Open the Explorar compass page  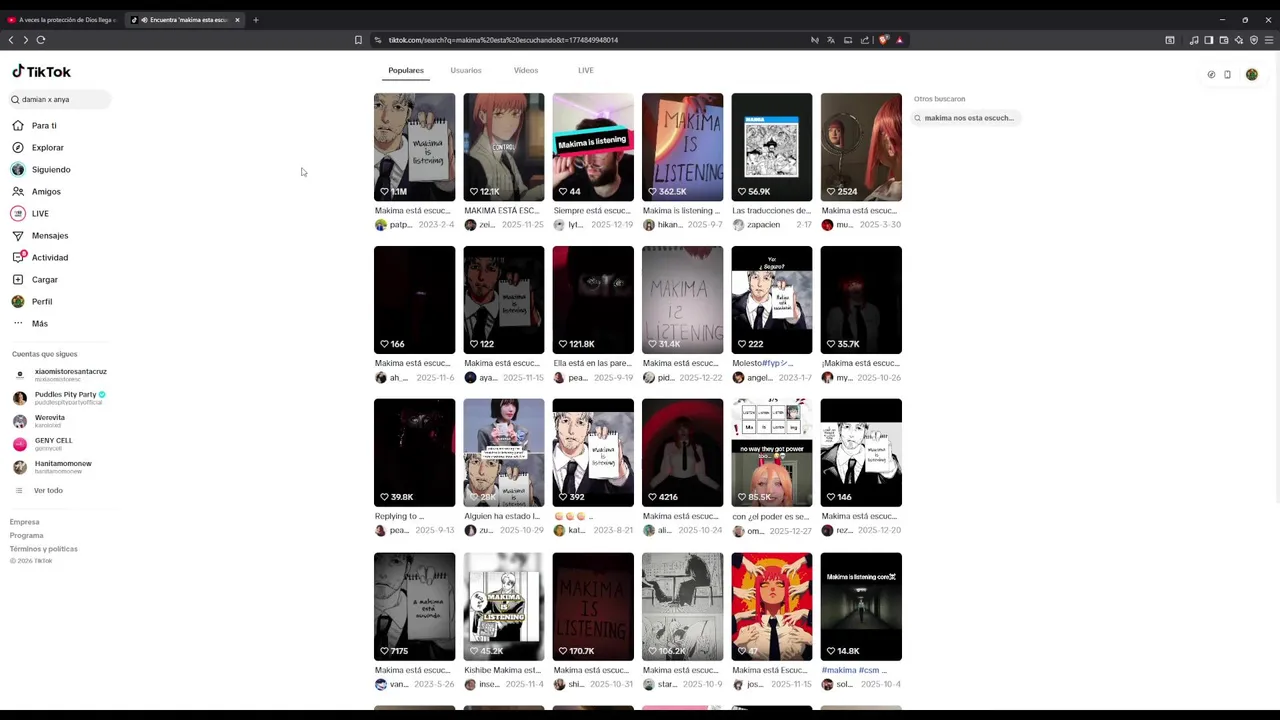[x=38, y=148]
